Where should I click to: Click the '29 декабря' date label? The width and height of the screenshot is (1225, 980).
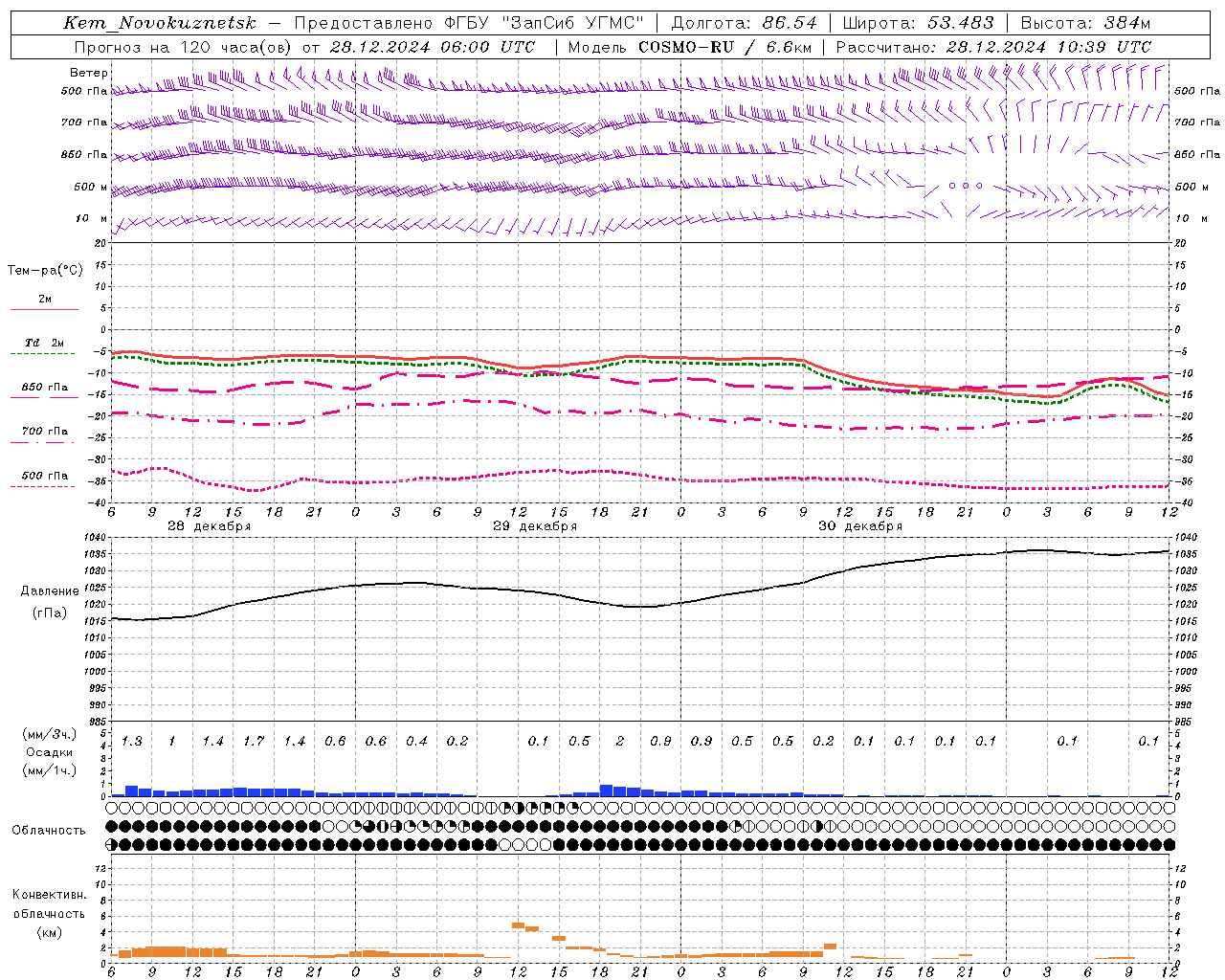click(x=535, y=526)
